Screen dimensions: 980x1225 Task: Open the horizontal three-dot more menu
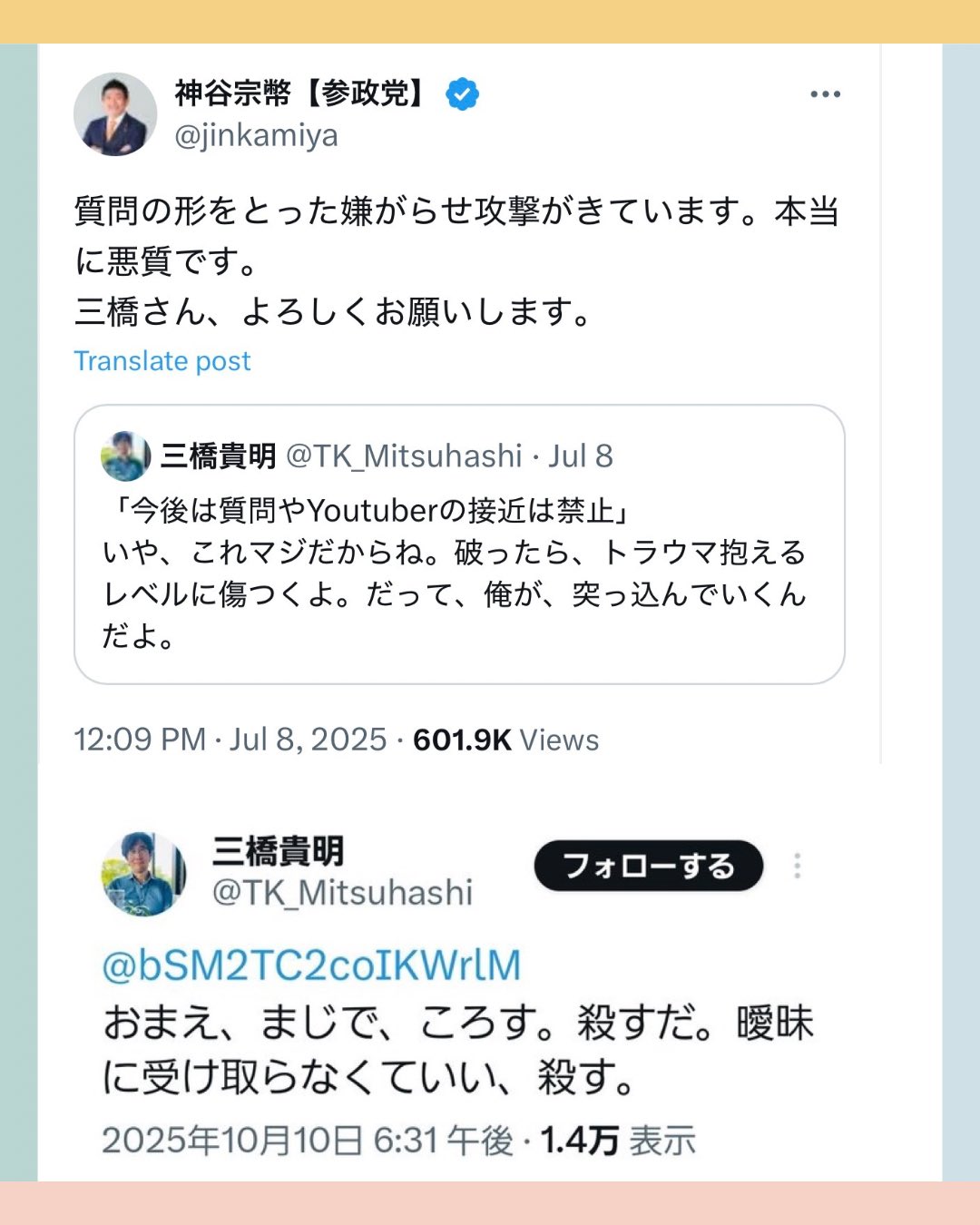(x=825, y=94)
